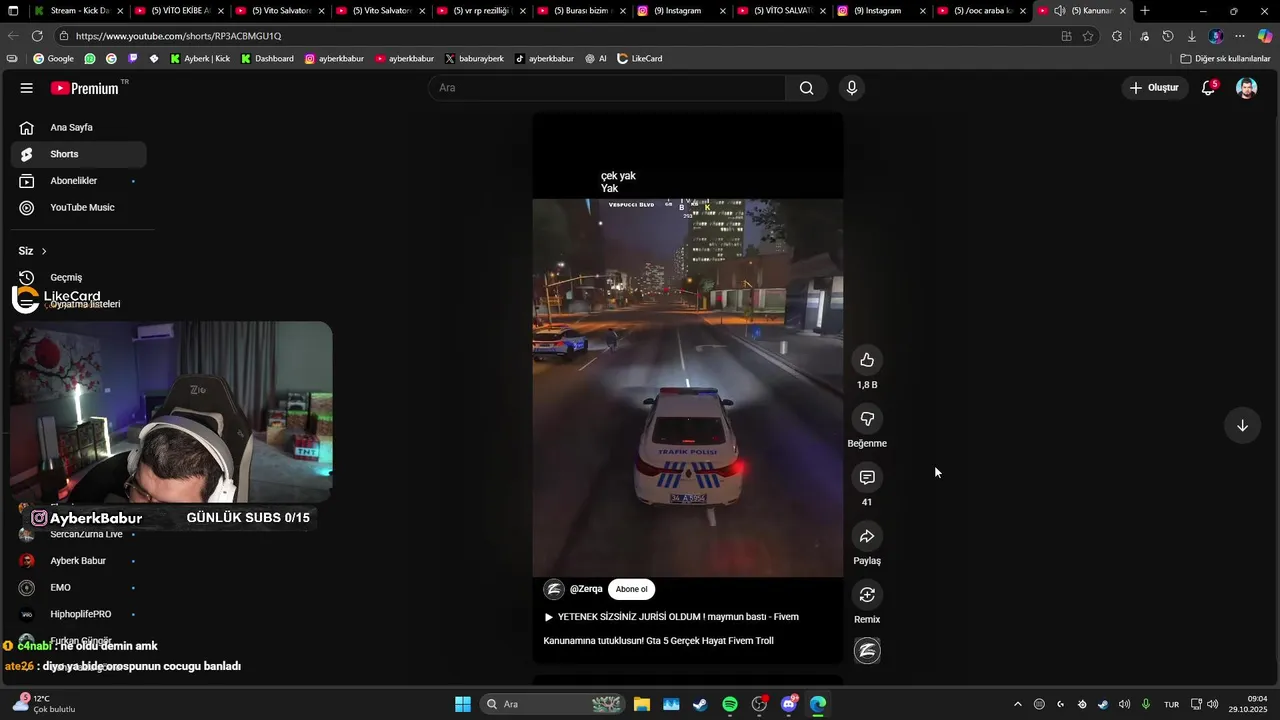The width and height of the screenshot is (1280, 720).
Task: Start voice search with microphone icon
Action: 852,88
